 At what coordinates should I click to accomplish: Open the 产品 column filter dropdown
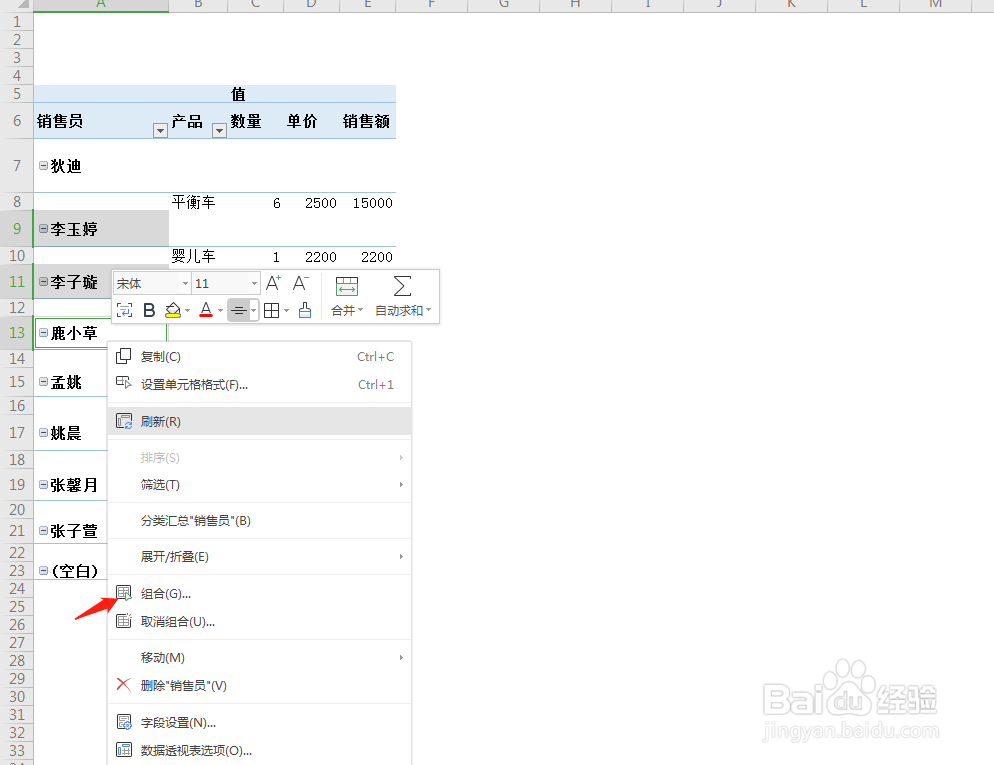(219, 131)
